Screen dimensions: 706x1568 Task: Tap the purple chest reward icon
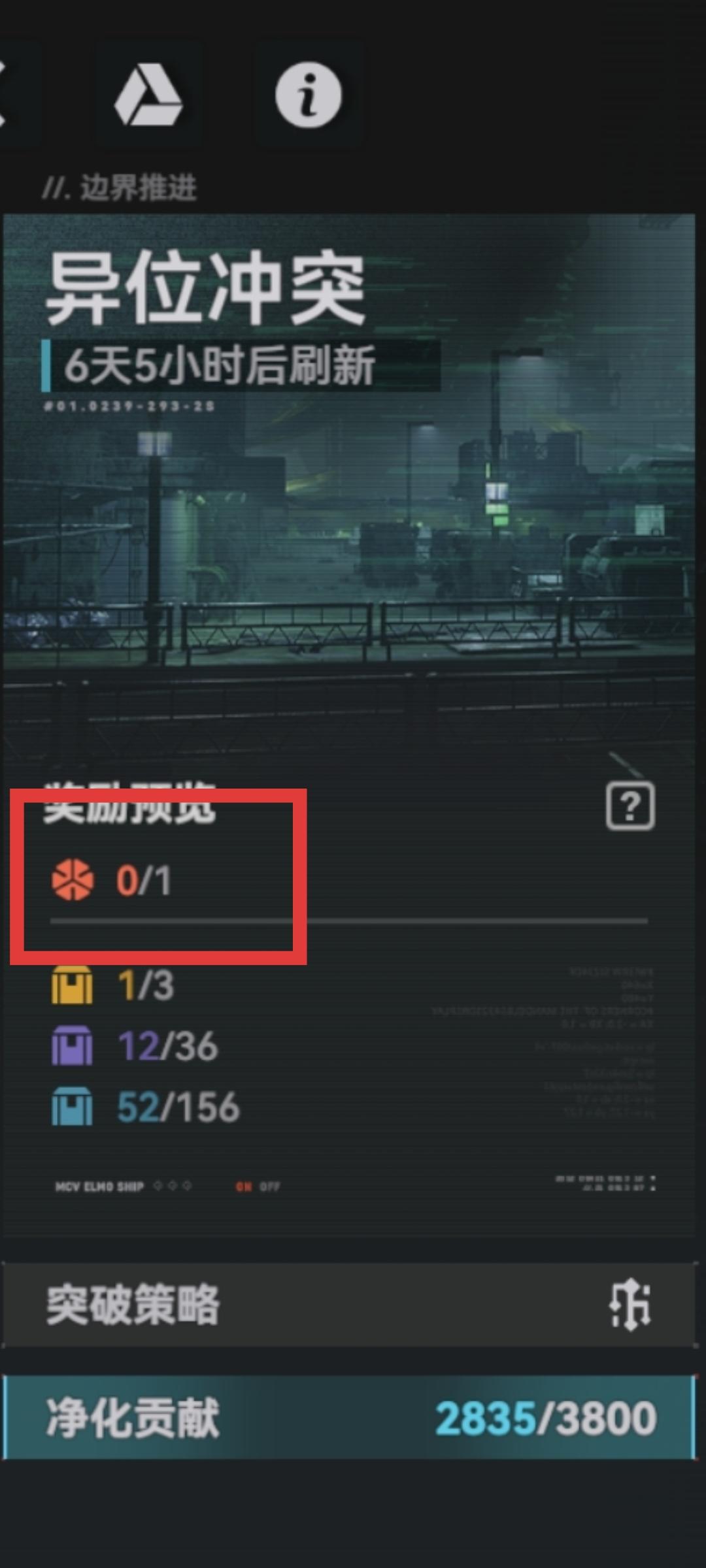click(72, 1045)
